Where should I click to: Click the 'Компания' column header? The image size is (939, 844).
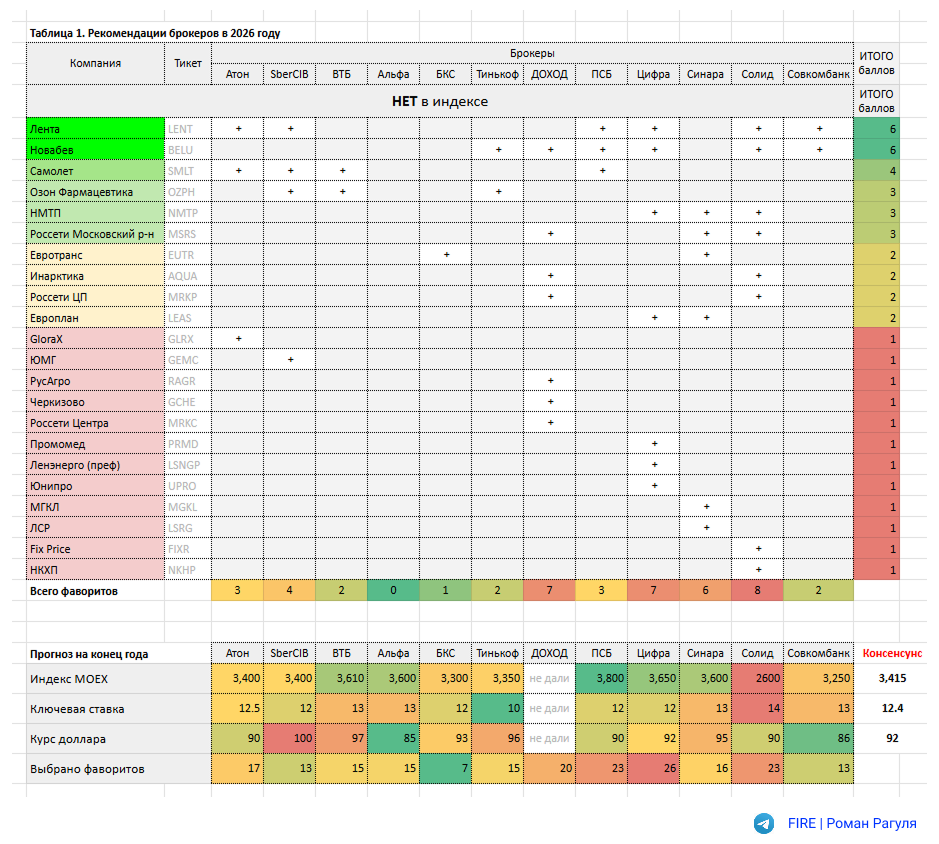95,63
